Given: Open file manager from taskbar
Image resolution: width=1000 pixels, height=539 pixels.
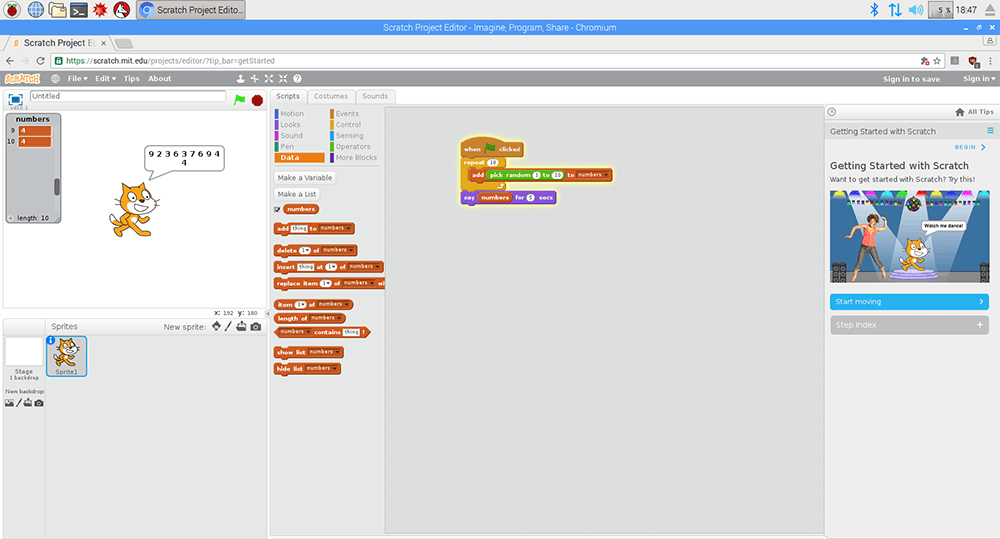Looking at the screenshot, I should click(57, 10).
